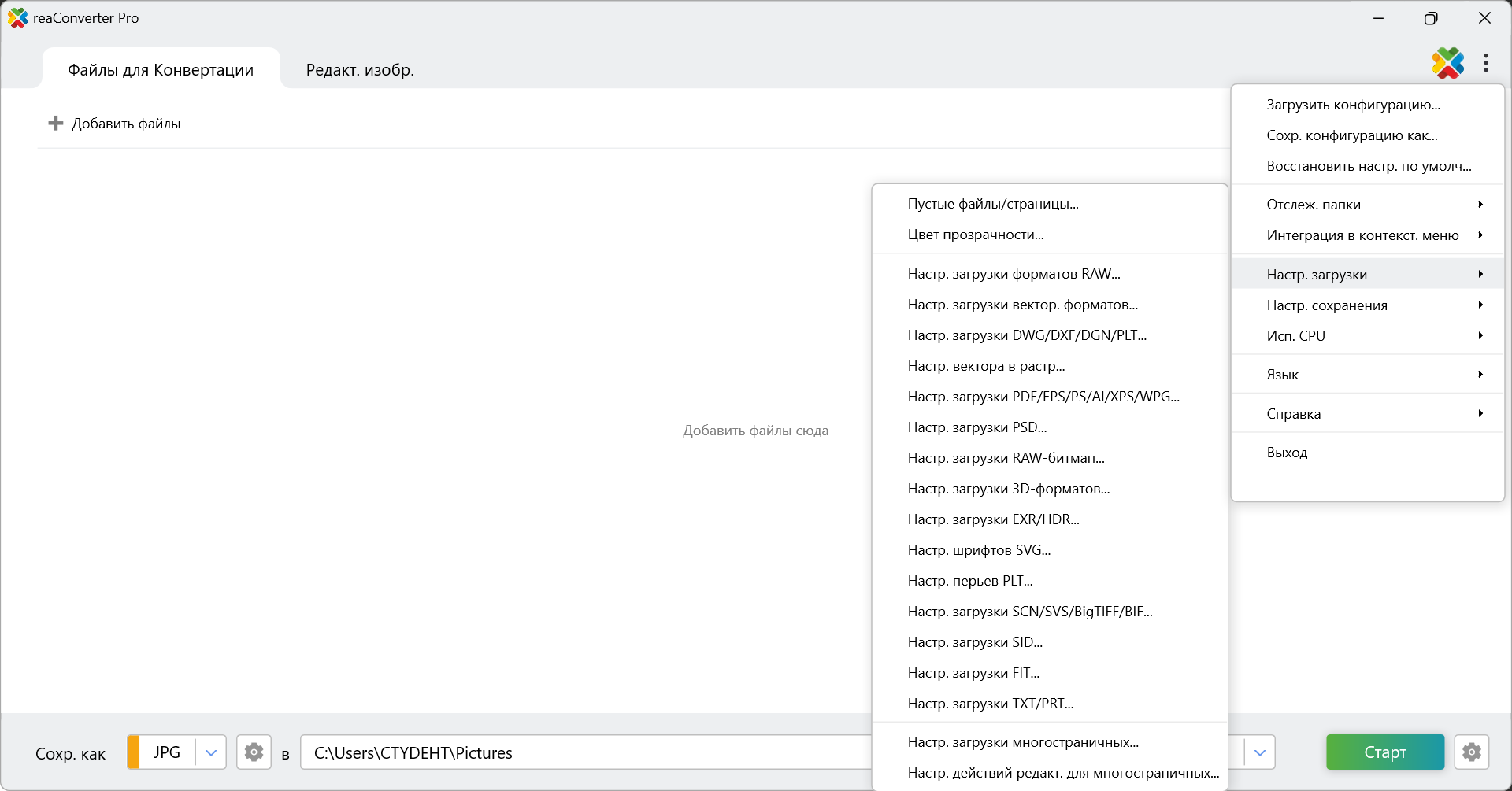Viewport: 1512px width, 791px height.
Task: Expand the Исп. CPU submenu
Action: (1367, 336)
